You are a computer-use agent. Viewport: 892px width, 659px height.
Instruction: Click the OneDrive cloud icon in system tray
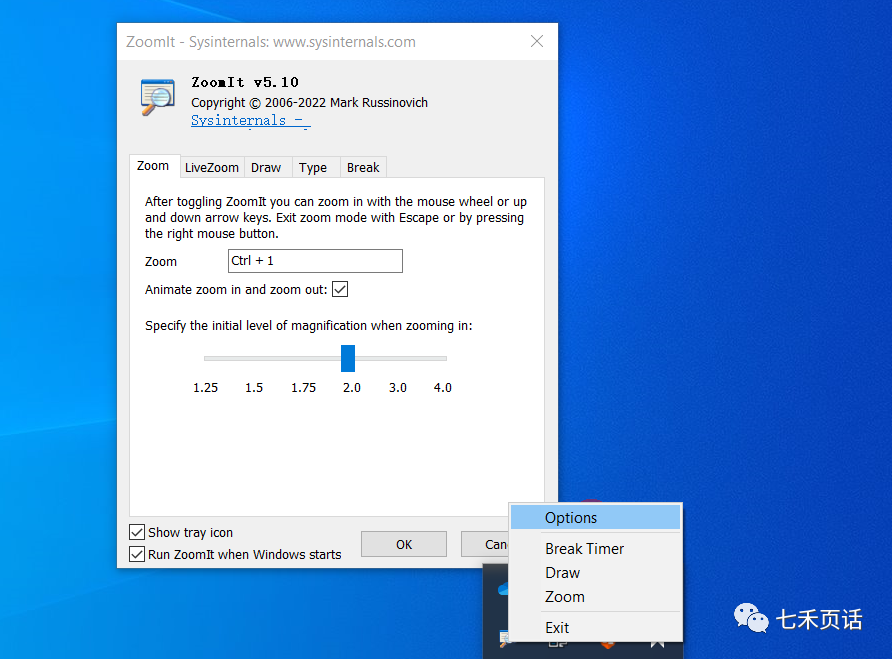click(503, 588)
